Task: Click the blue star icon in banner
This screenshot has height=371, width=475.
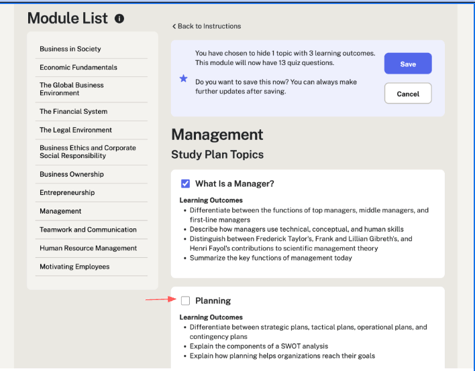Action: click(183, 79)
